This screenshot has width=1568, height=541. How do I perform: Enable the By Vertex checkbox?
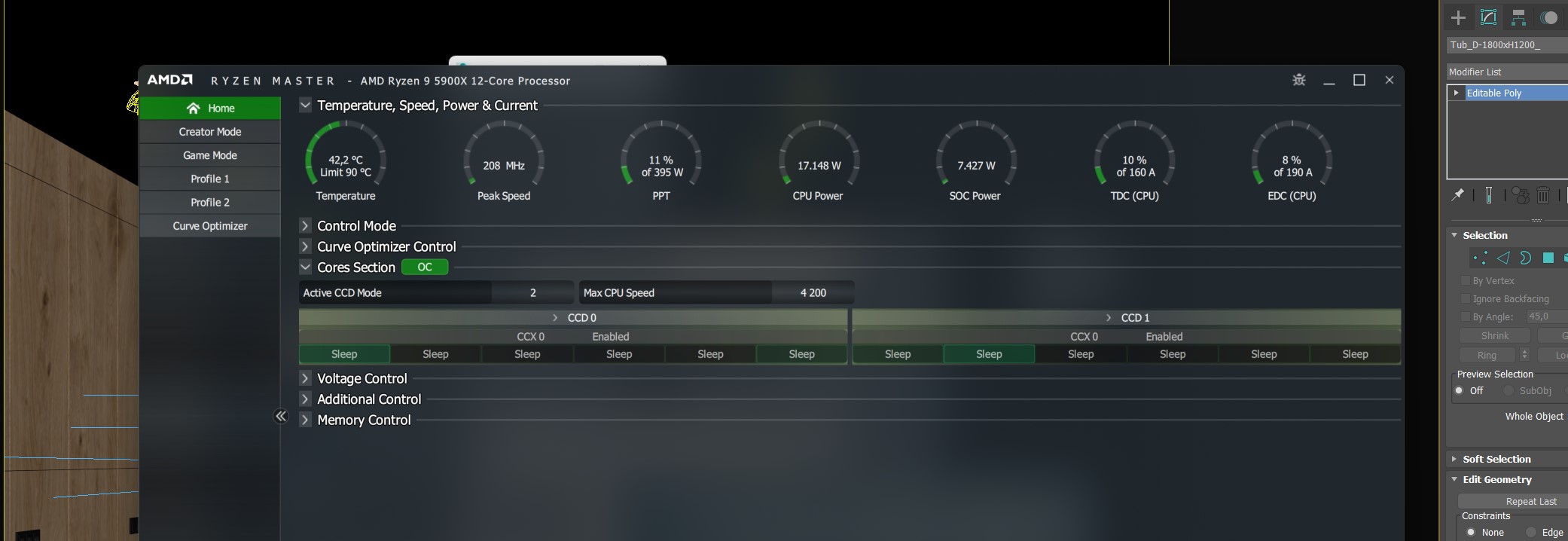click(x=1466, y=280)
